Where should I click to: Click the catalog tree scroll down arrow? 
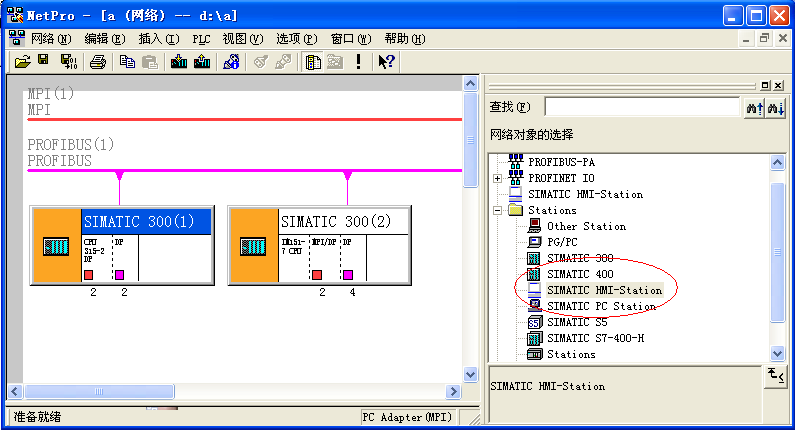pos(777,353)
